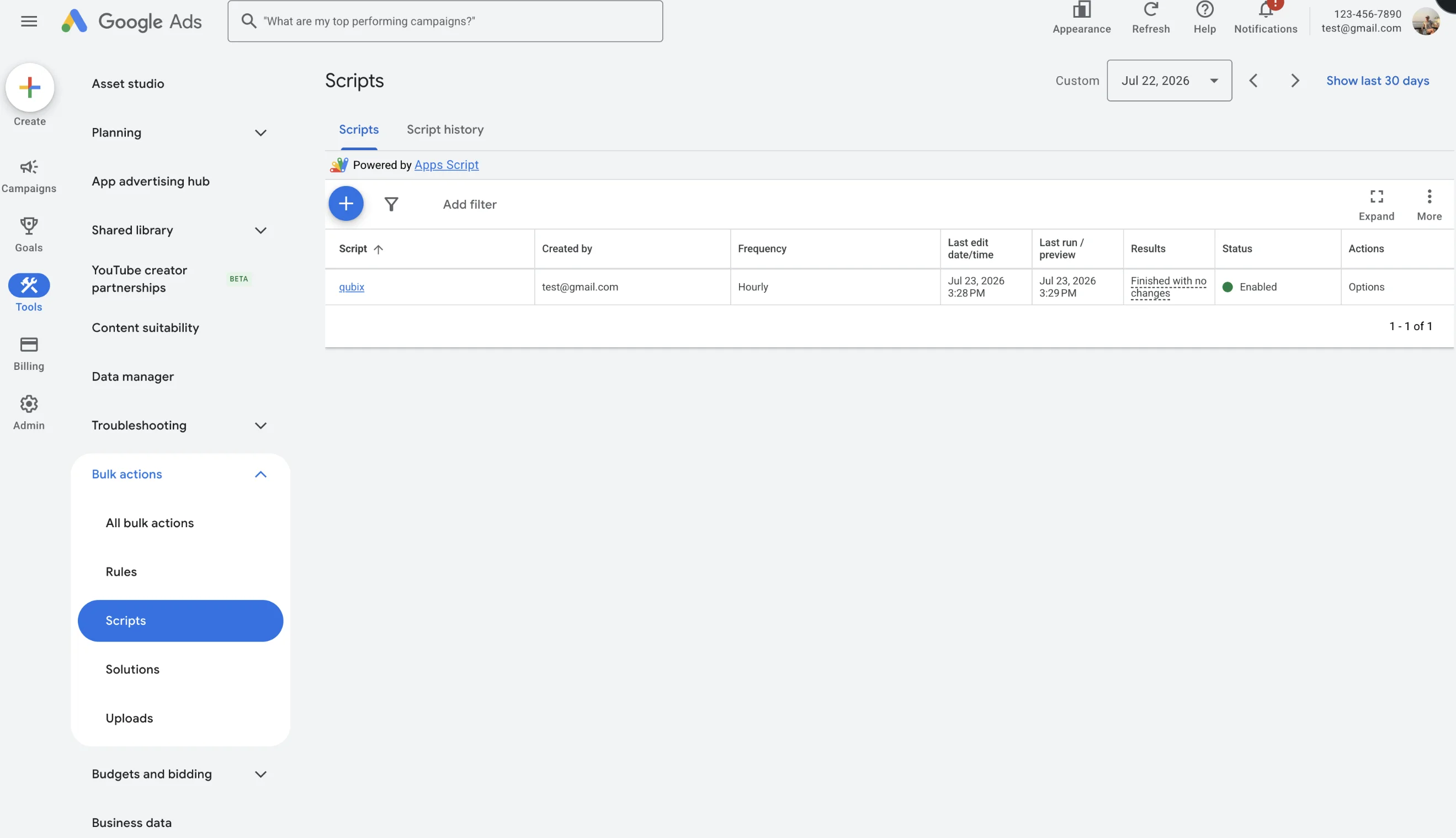
Task: Go to previous date range
Action: [1253, 81]
